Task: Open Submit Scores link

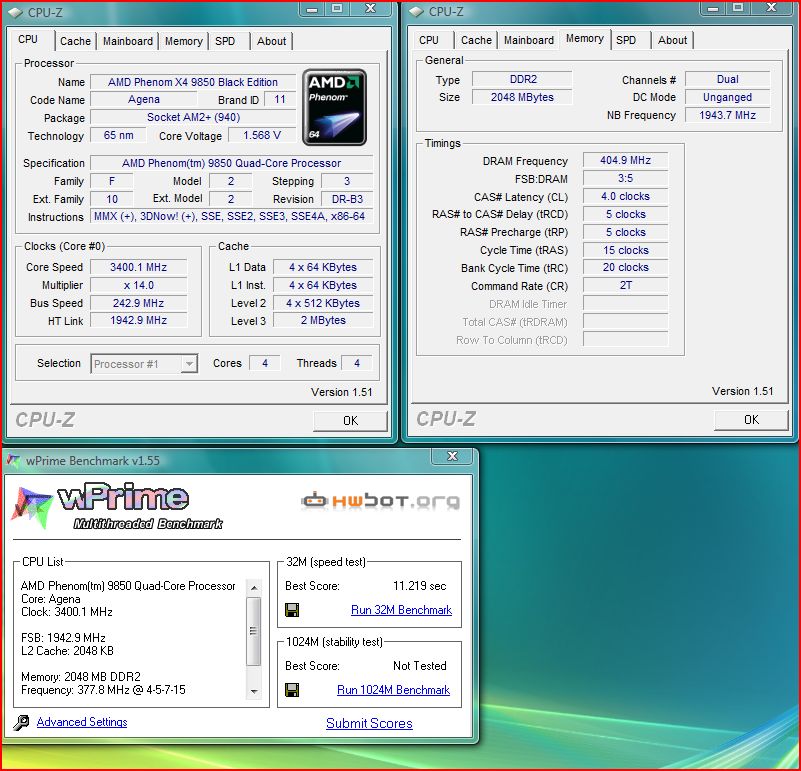Action: click(x=369, y=723)
